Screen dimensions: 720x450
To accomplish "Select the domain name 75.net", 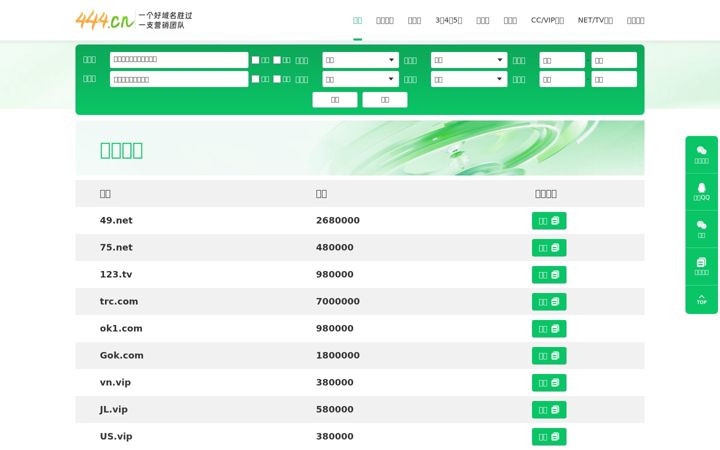I will point(116,248).
